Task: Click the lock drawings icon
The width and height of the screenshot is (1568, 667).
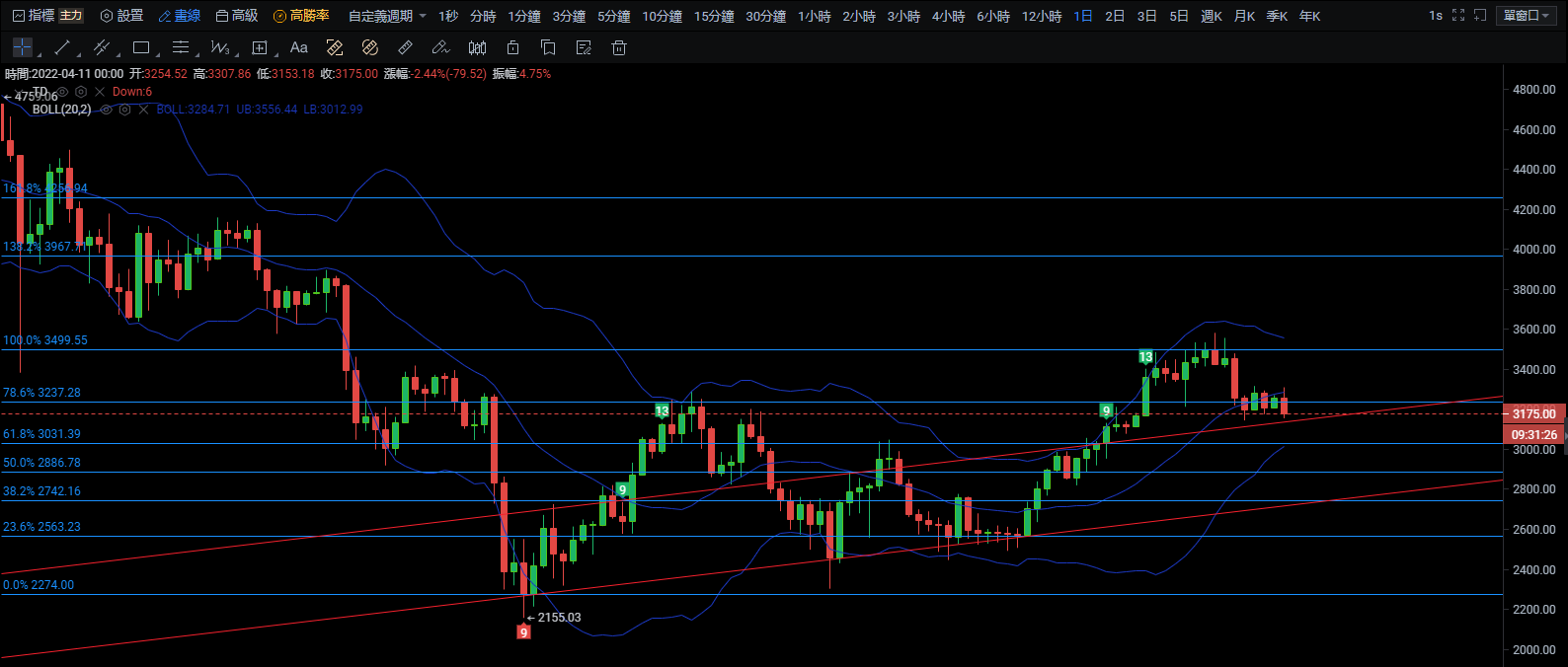Action: (512, 47)
